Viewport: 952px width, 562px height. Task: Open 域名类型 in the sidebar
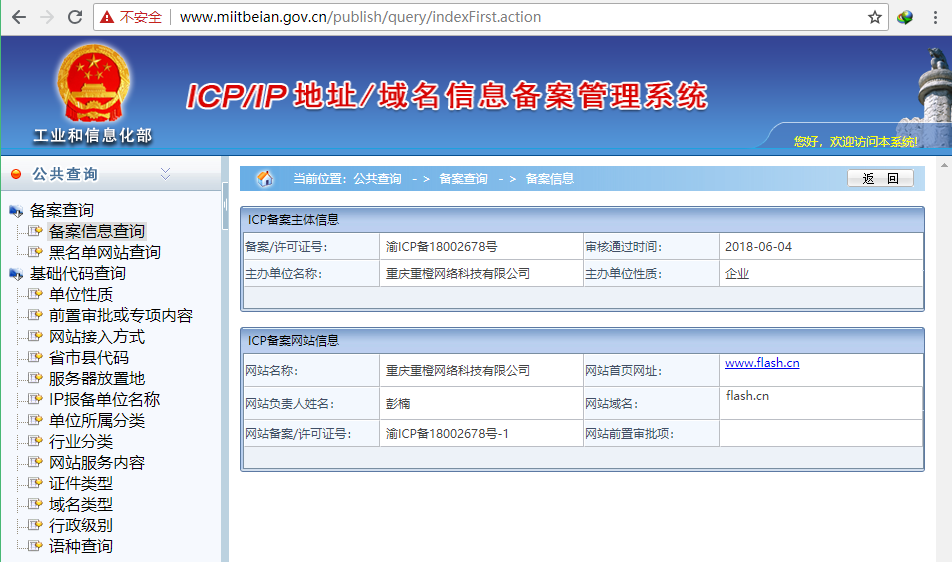coord(81,504)
